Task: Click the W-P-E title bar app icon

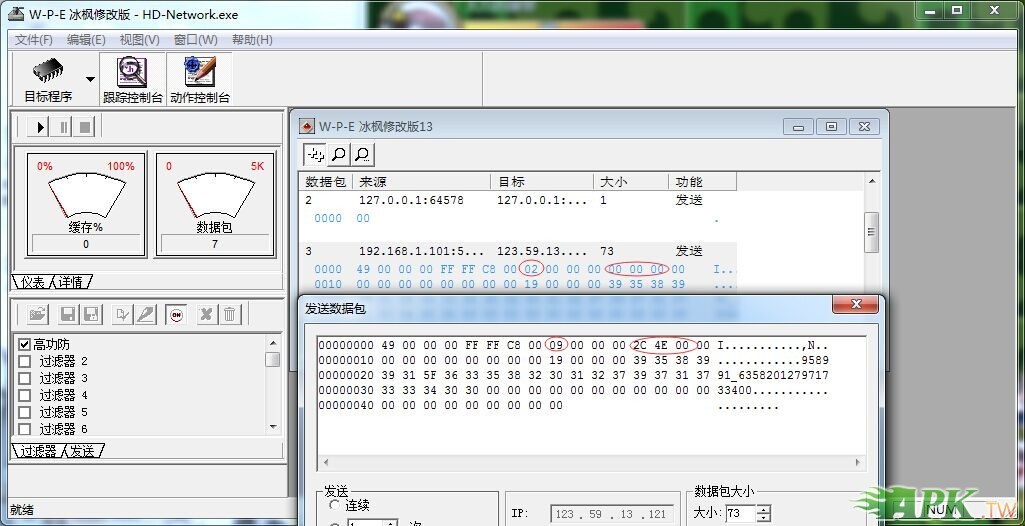Action: (16, 14)
